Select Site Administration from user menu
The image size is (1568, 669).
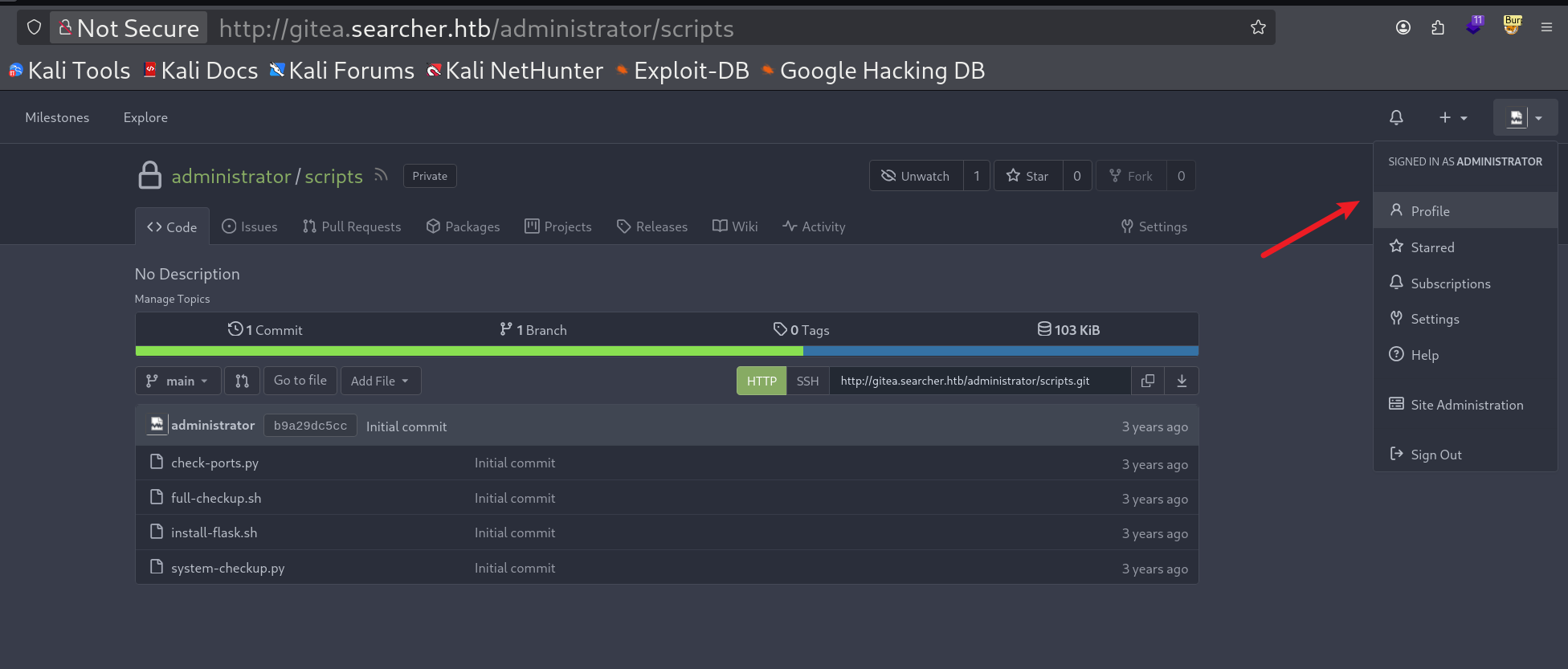coord(1466,405)
